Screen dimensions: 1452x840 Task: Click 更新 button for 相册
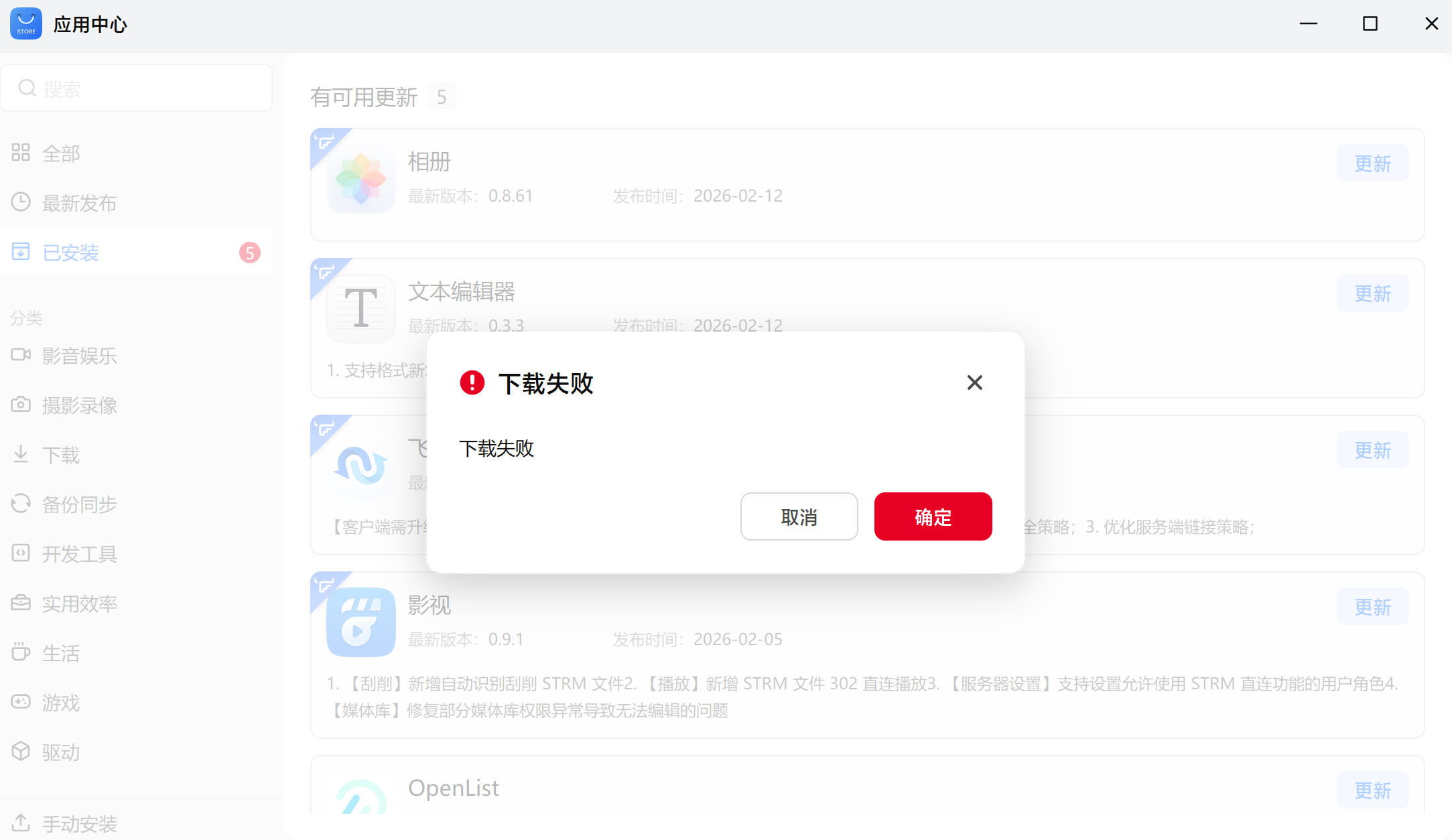tap(1372, 163)
